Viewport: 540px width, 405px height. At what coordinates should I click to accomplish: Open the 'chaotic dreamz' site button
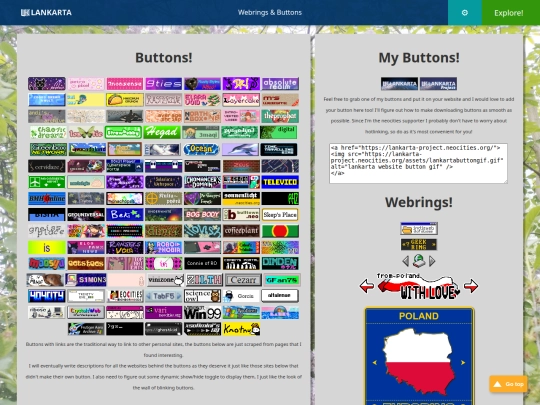tap(48, 132)
